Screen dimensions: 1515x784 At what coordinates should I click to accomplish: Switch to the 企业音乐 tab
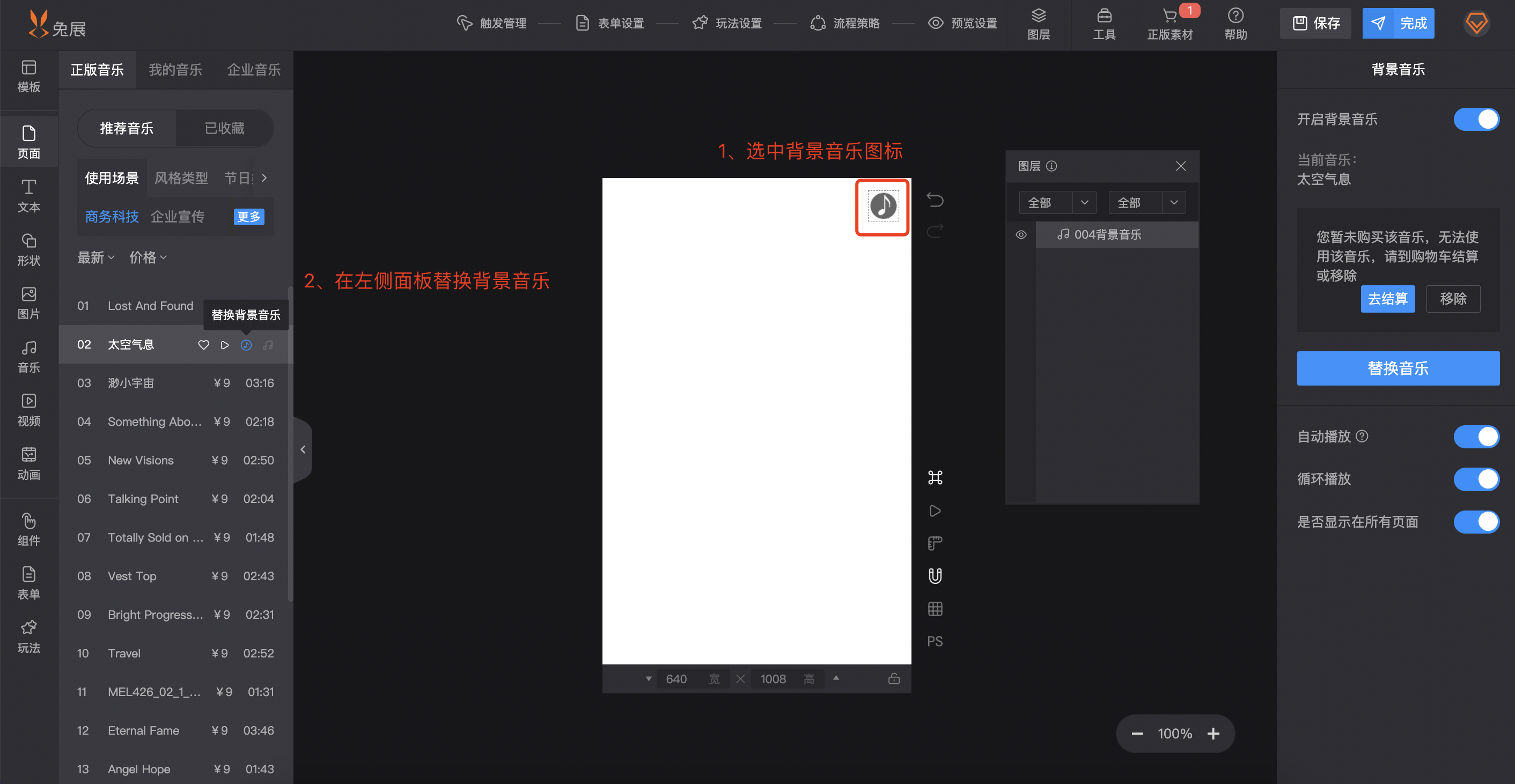tap(253, 70)
